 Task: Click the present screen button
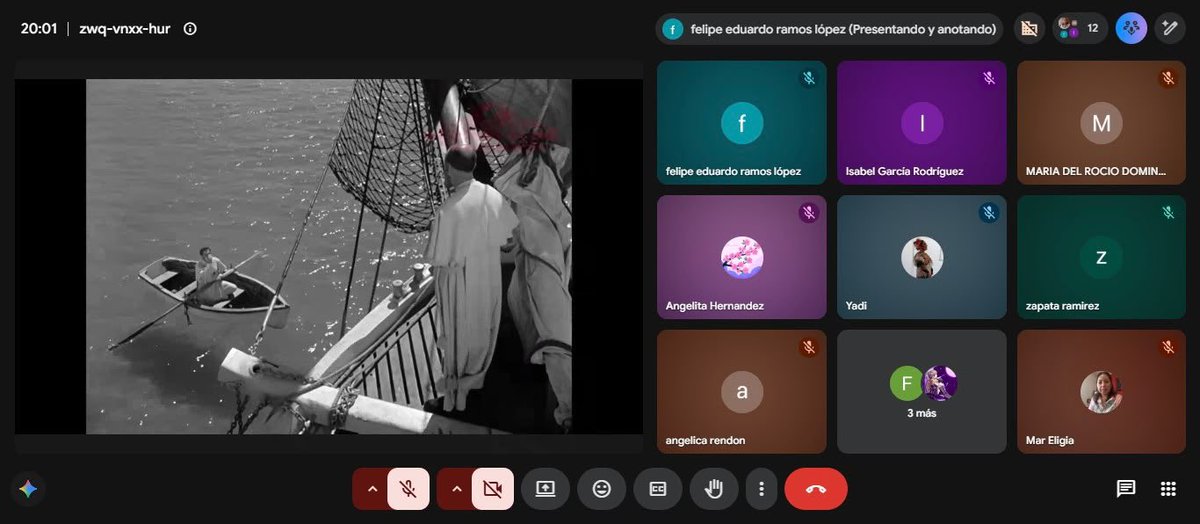[x=545, y=489]
